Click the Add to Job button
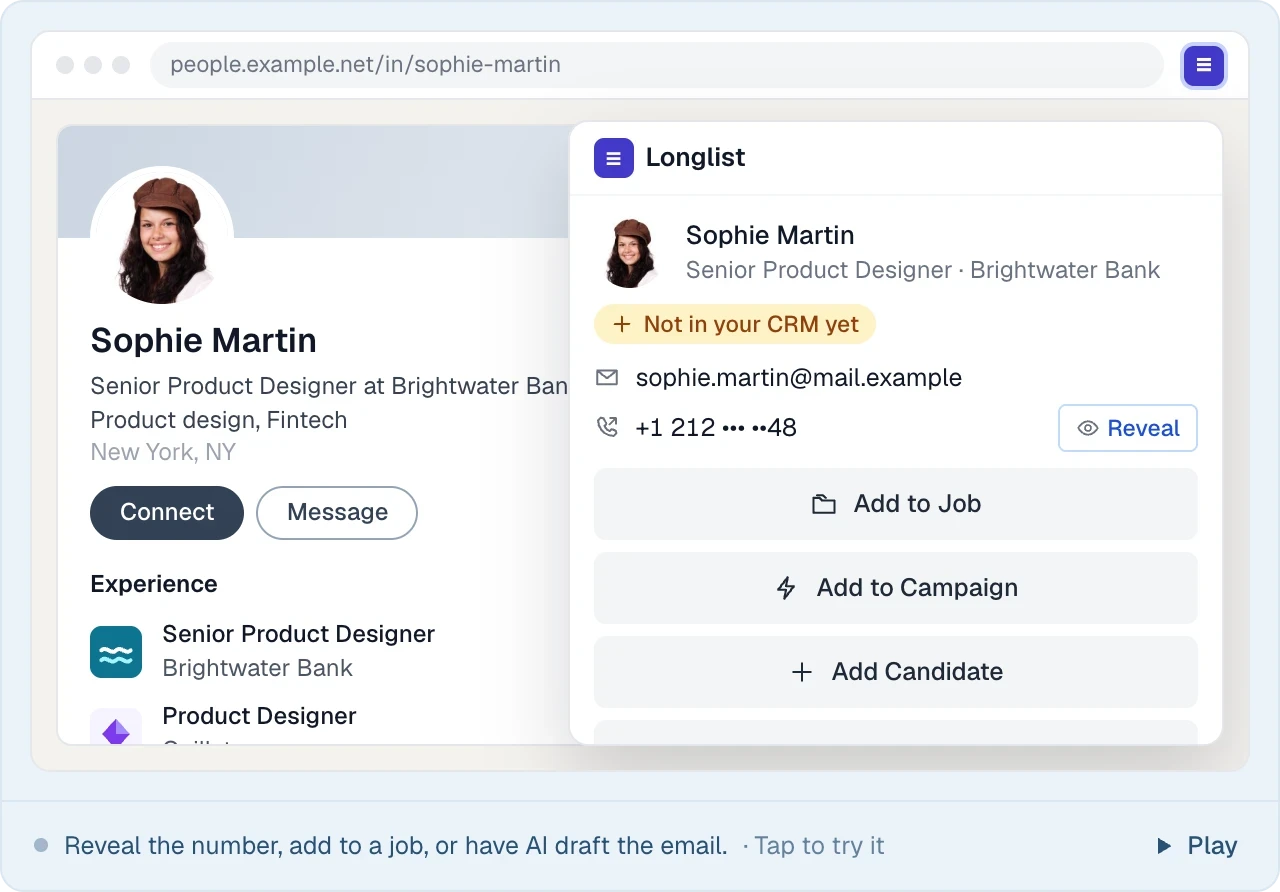Viewport: 1280px width, 892px height. tap(896, 504)
